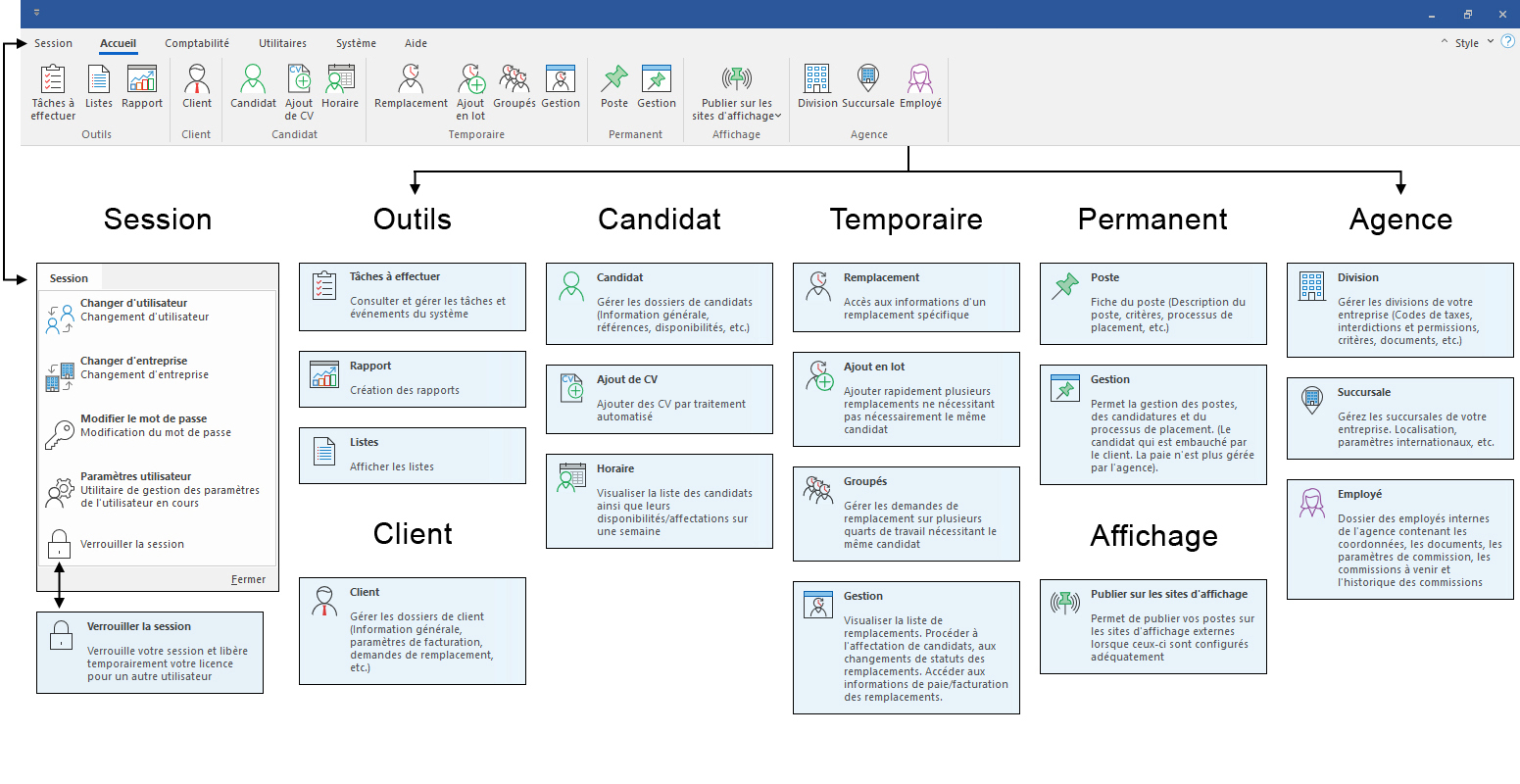Click the help question mark icon
The width and height of the screenshot is (1520, 784).
point(1507,42)
